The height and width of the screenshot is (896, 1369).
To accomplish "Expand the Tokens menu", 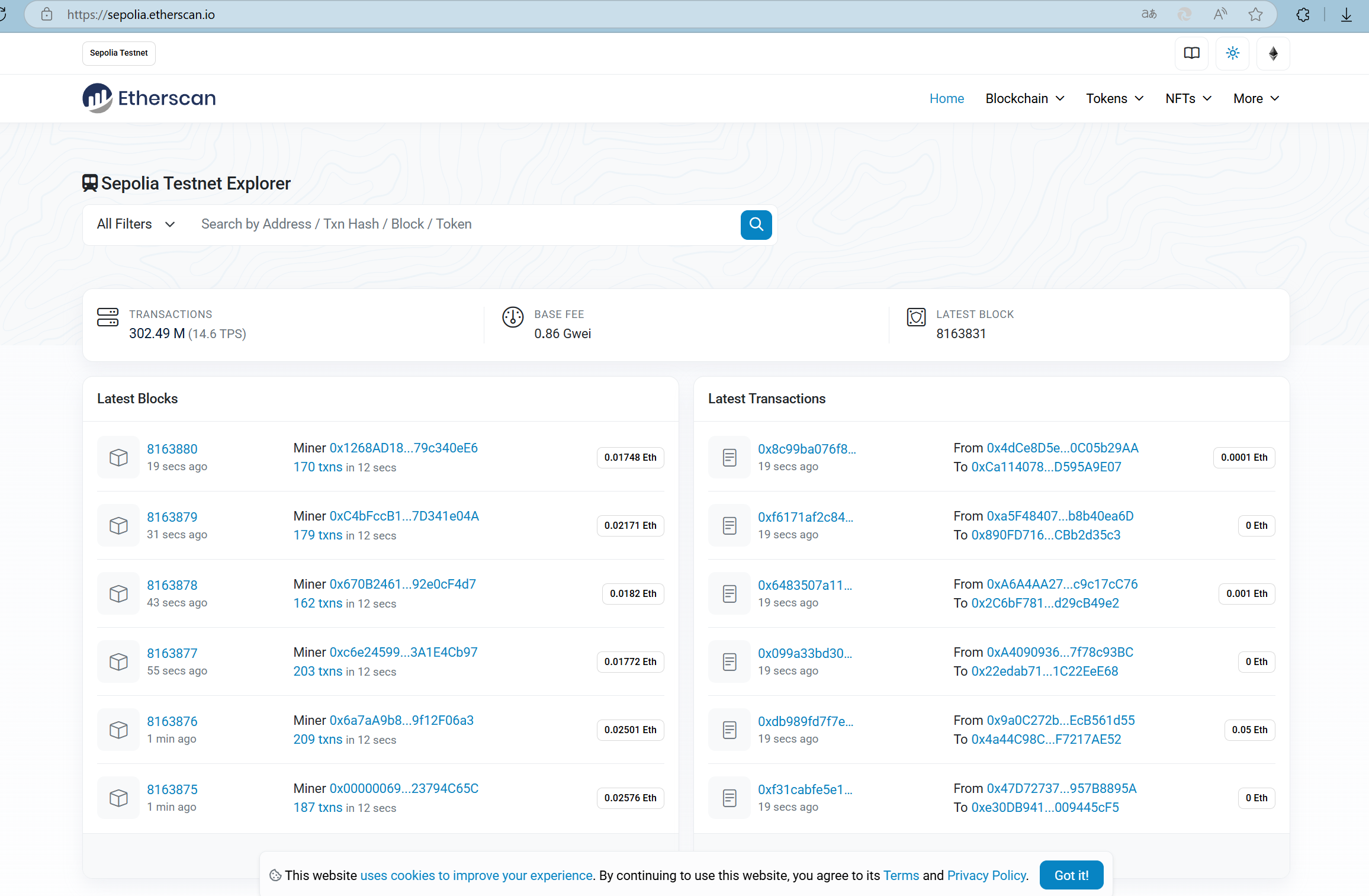I will tap(1114, 98).
